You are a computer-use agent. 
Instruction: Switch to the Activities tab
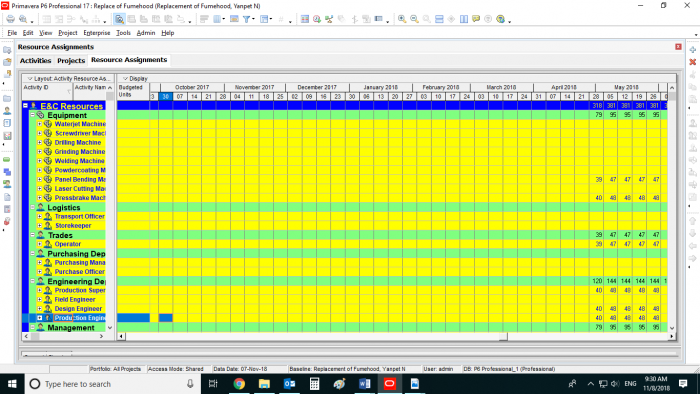pyautogui.click(x=35, y=60)
